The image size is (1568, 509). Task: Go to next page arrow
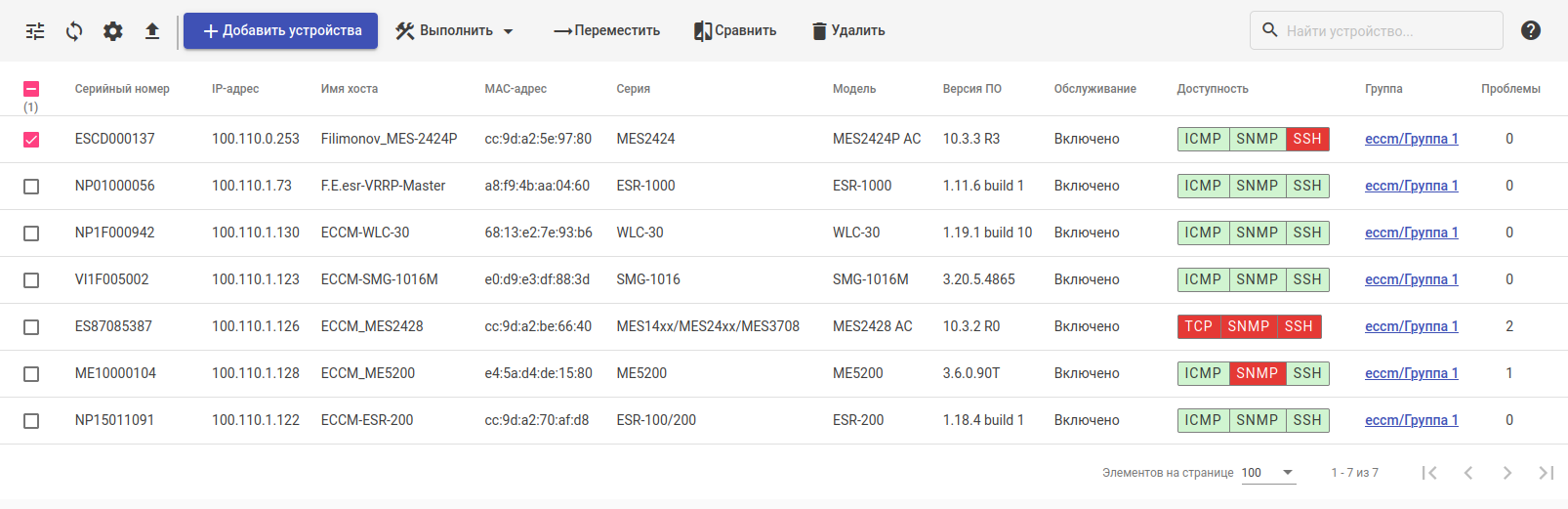click(x=1507, y=473)
